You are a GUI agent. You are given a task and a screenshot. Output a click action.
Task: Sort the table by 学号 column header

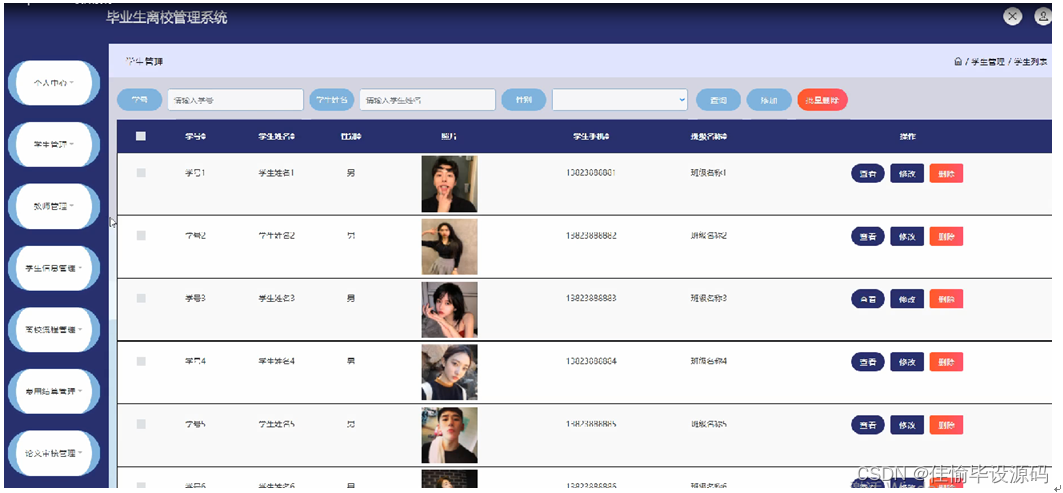[x=195, y=136]
